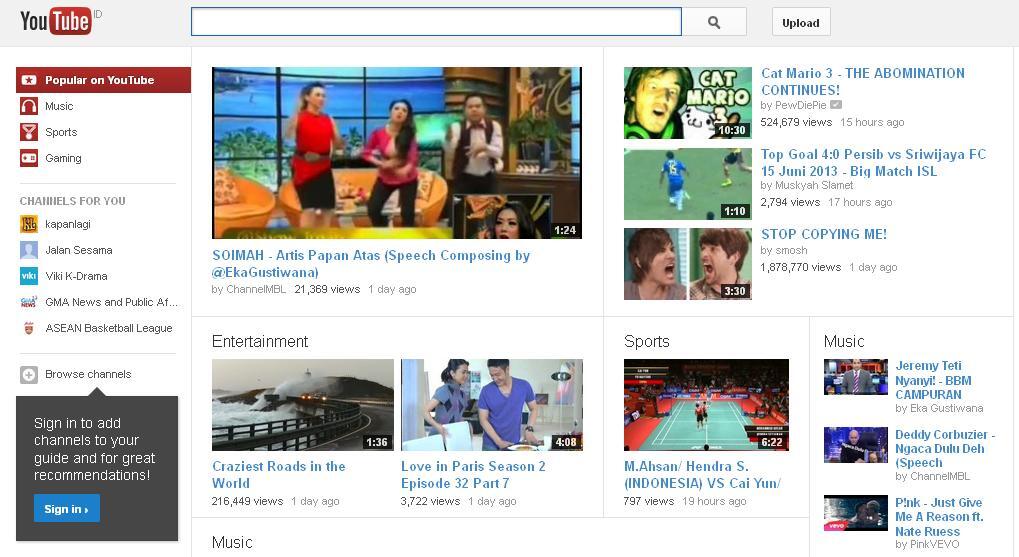
Task: Open PinkVEVO channel link
Action: (934, 545)
